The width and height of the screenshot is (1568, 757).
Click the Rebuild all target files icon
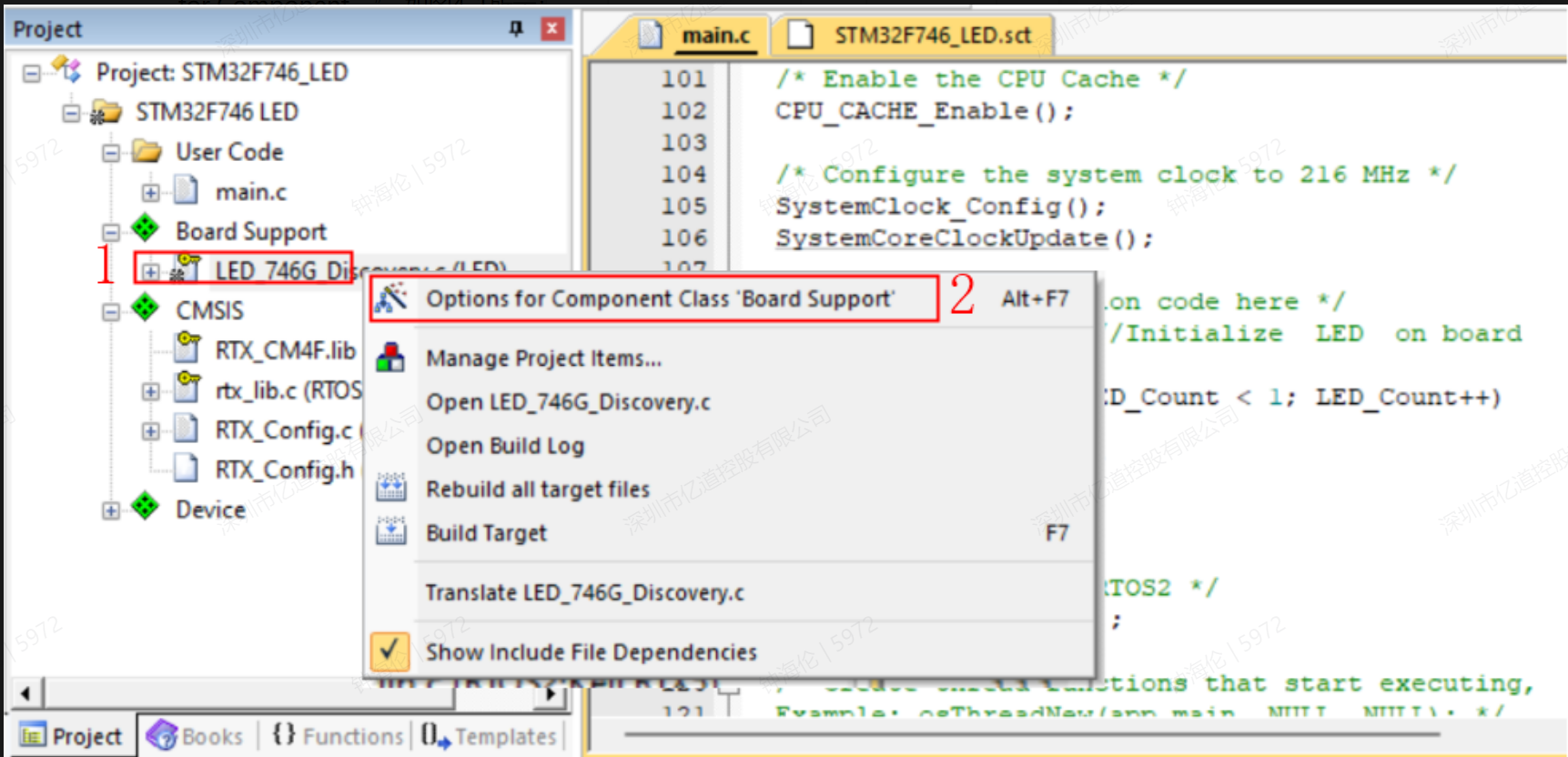click(391, 489)
